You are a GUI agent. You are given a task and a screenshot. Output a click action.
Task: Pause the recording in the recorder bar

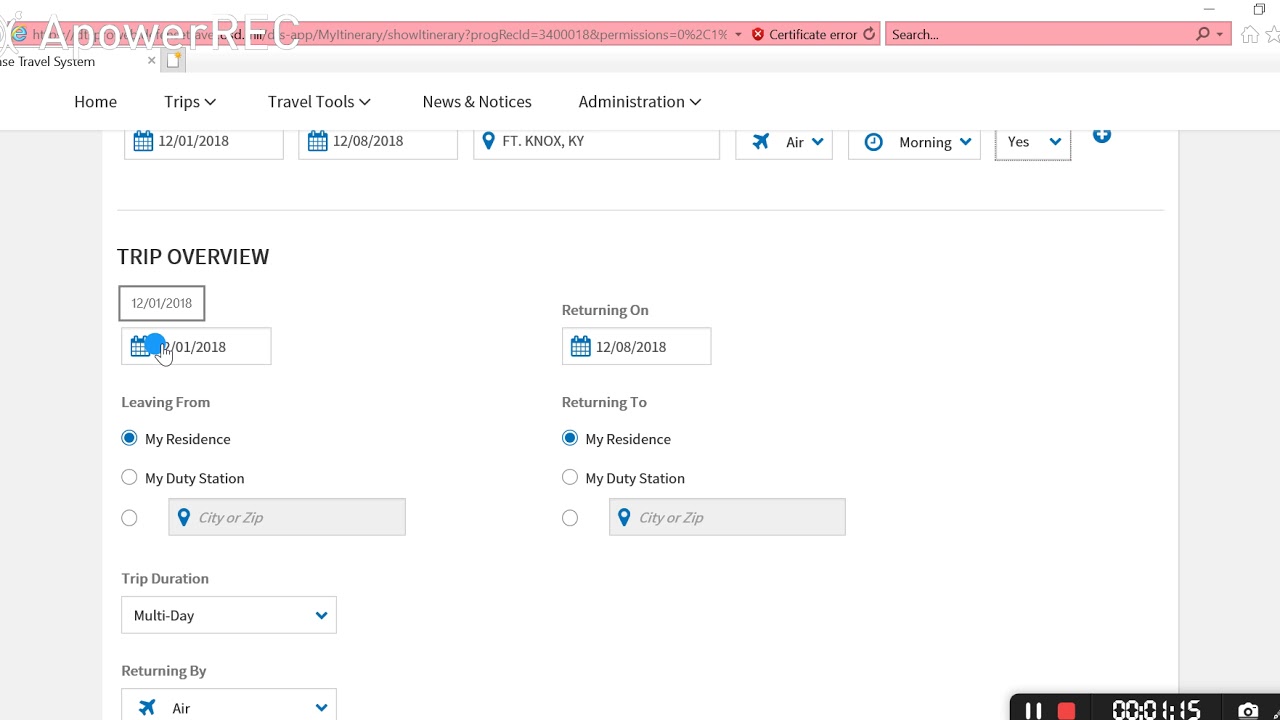coord(1034,710)
